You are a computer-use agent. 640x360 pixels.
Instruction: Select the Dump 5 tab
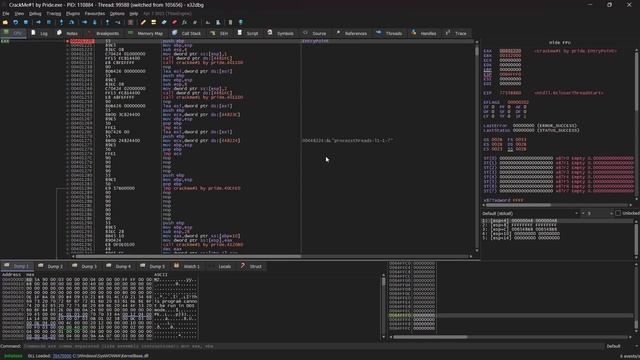(153, 266)
